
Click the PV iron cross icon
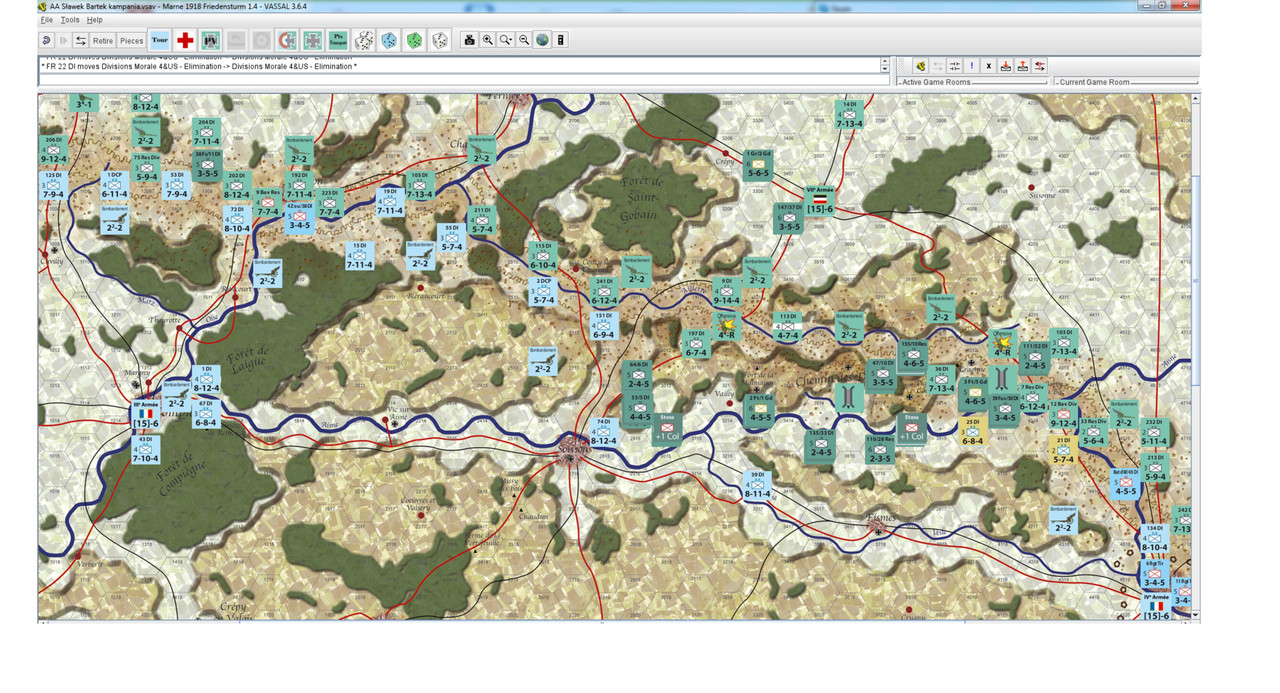[x=211, y=40]
